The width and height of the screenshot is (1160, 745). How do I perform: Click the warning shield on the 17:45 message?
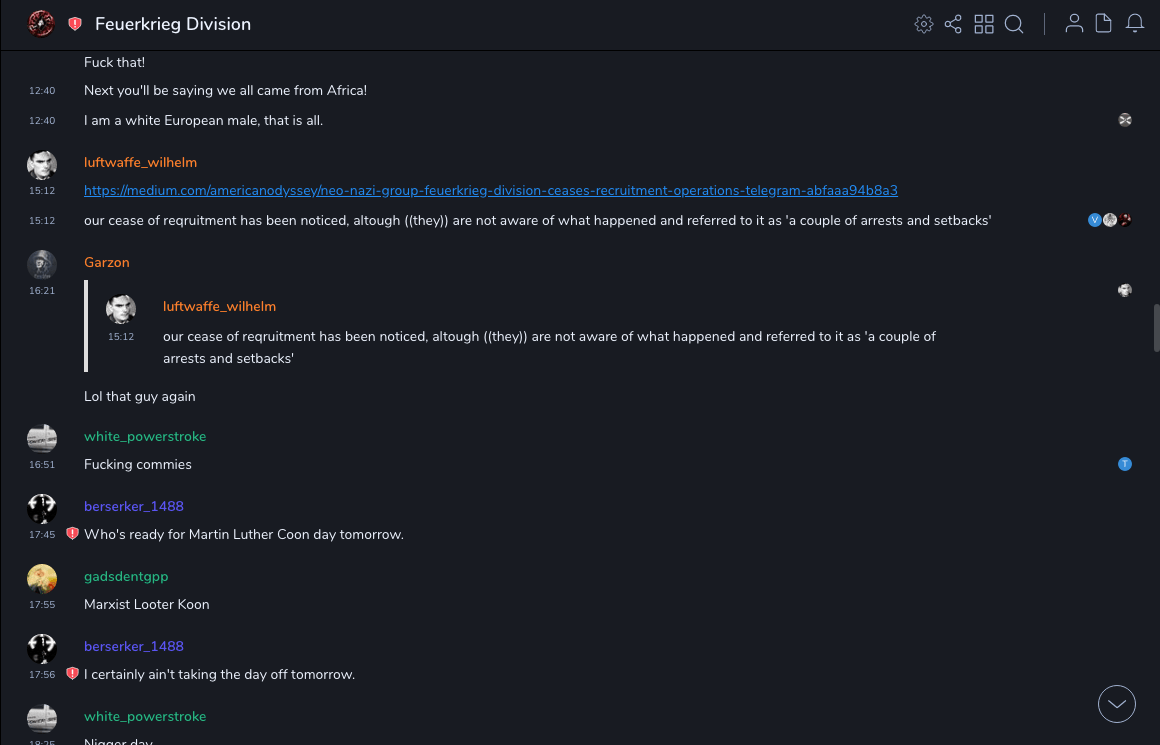(x=72, y=534)
